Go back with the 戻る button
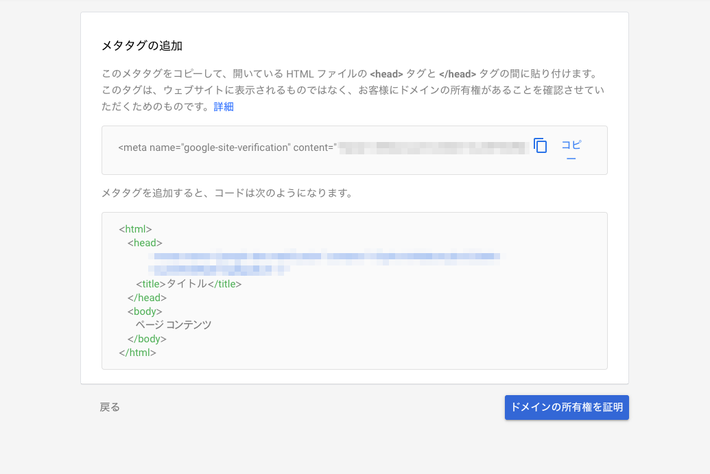710x474 pixels. click(110, 407)
